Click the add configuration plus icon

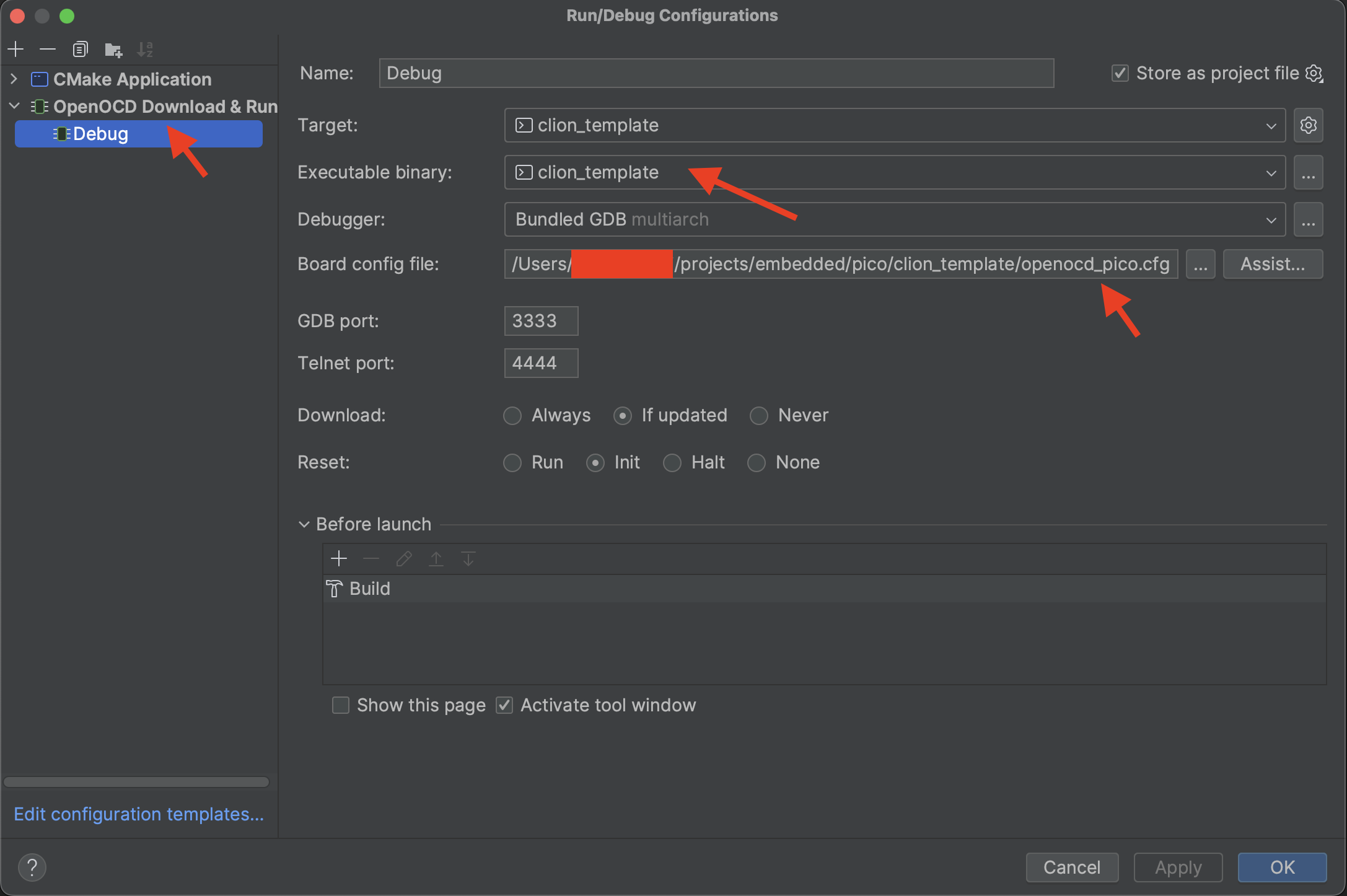click(x=15, y=49)
